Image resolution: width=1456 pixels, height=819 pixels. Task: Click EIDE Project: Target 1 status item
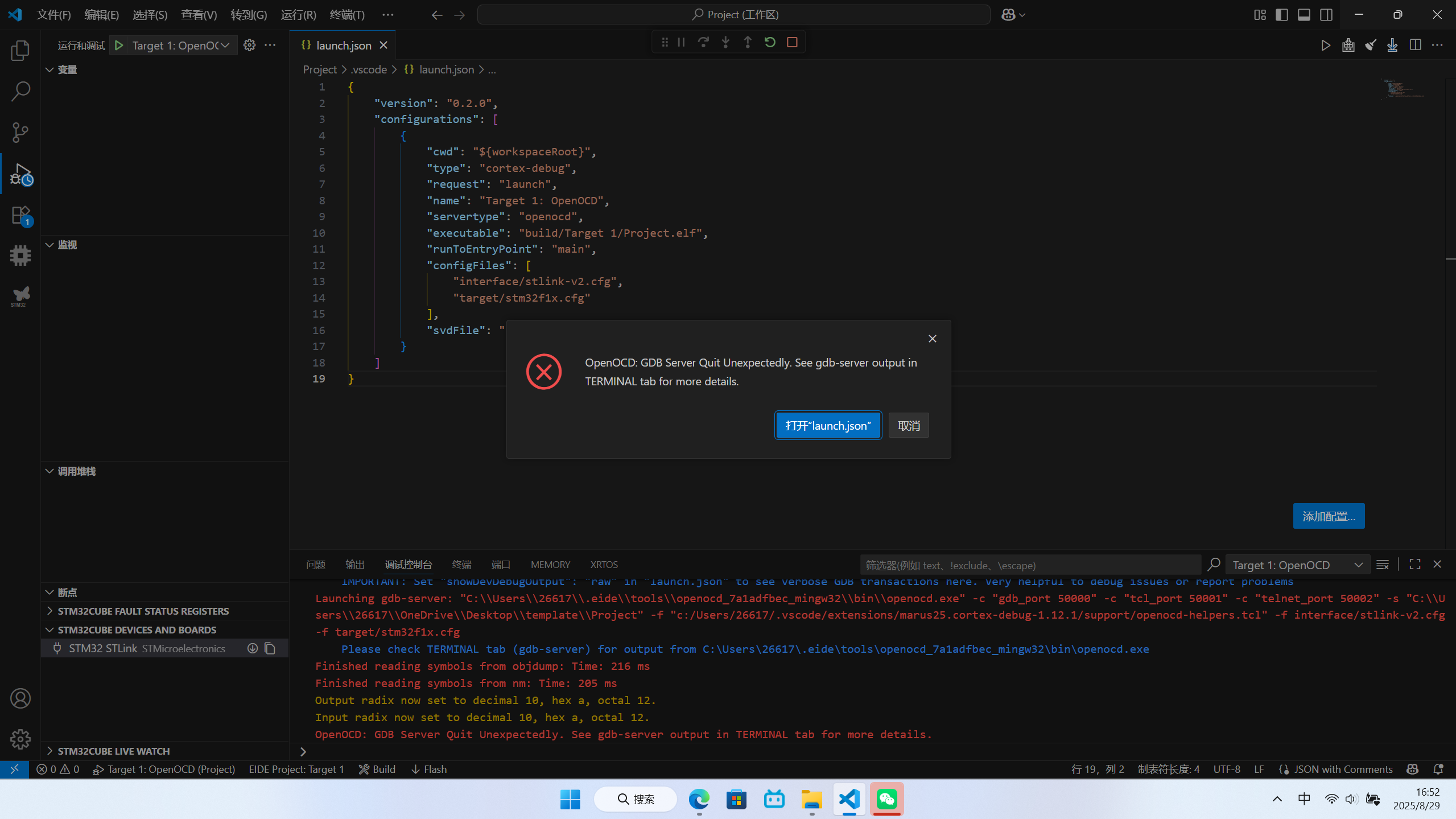tap(296, 769)
